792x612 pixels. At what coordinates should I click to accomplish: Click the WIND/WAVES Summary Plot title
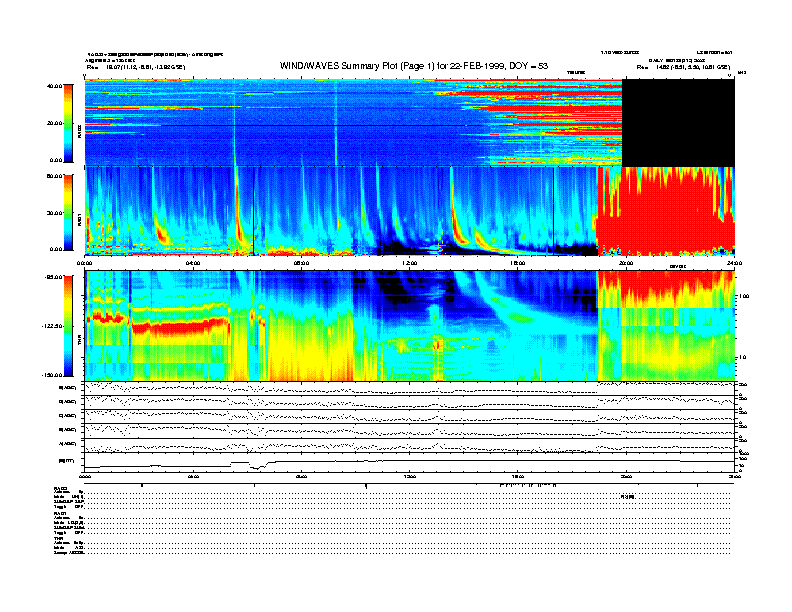(x=414, y=66)
